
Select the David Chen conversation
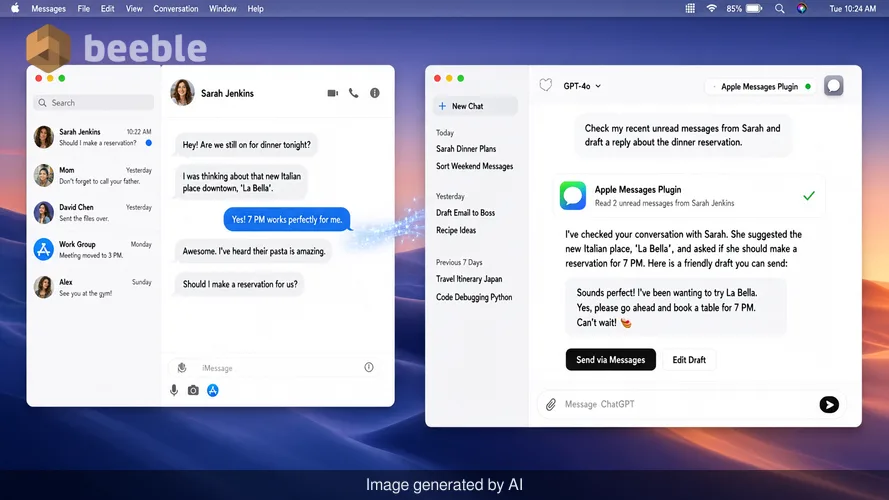94,213
